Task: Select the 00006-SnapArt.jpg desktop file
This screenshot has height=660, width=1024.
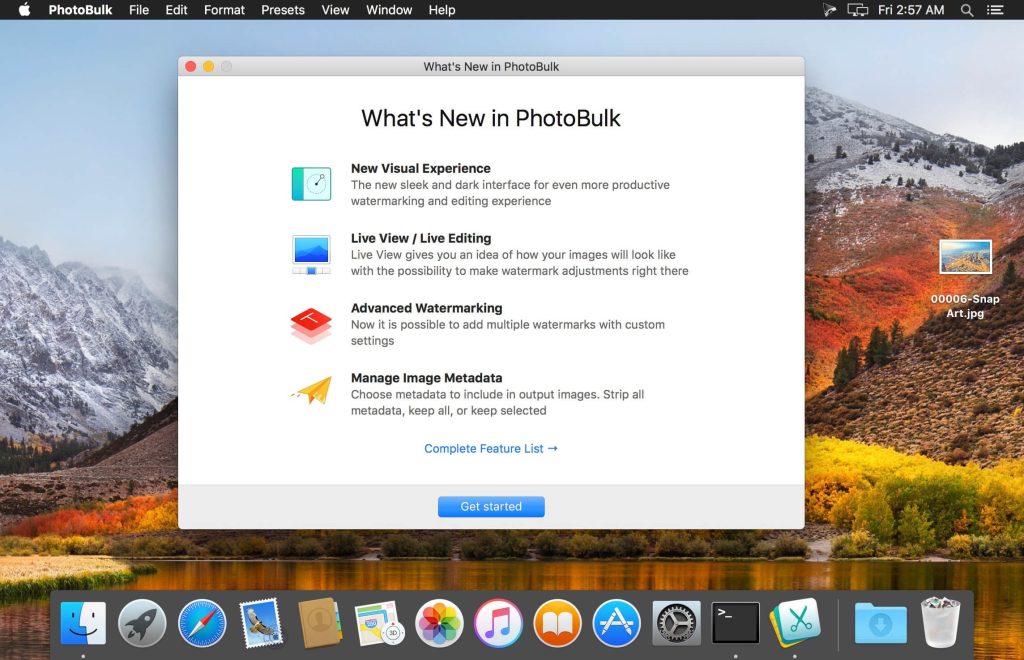Action: click(965, 258)
